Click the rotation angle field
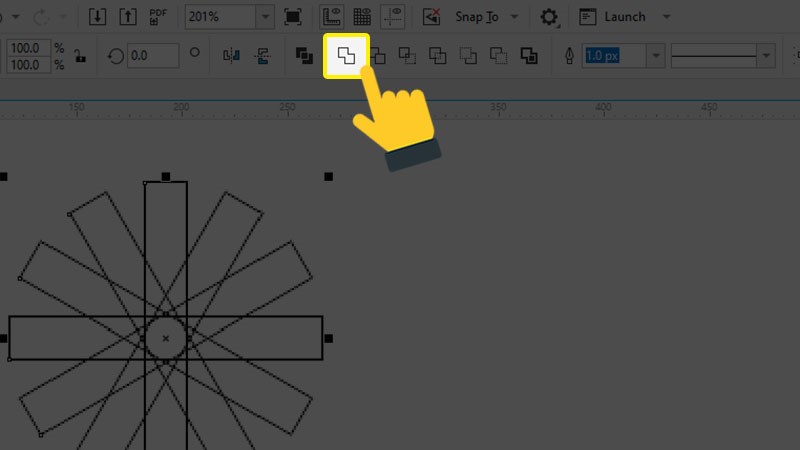The width and height of the screenshot is (800, 450). [151, 56]
